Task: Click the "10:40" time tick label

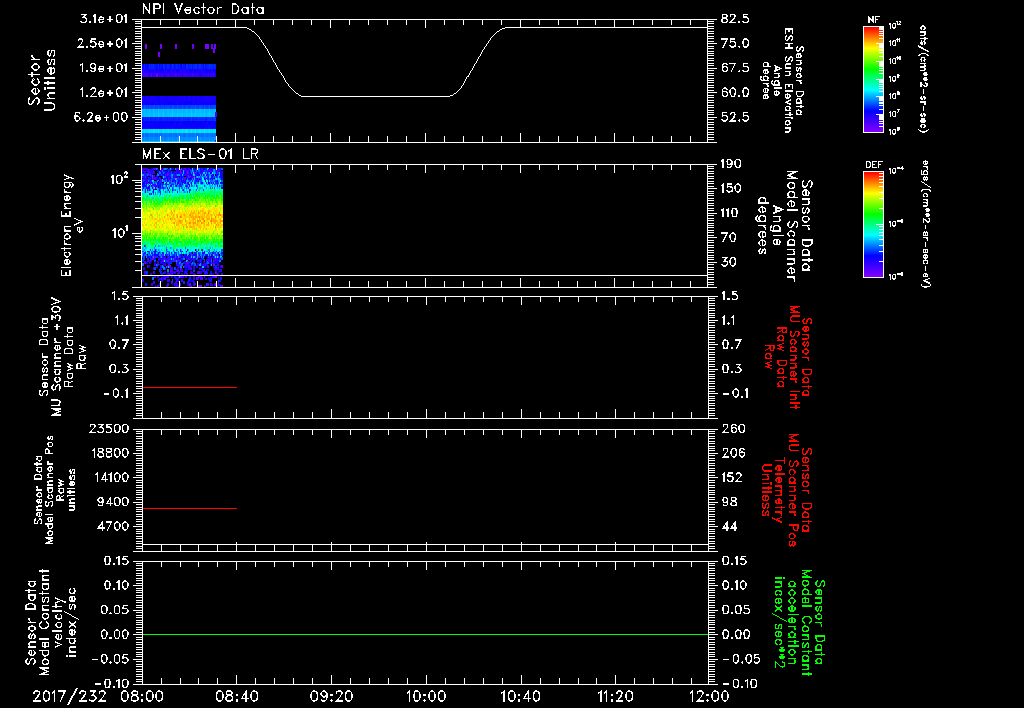Action: (x=520, y=697)
